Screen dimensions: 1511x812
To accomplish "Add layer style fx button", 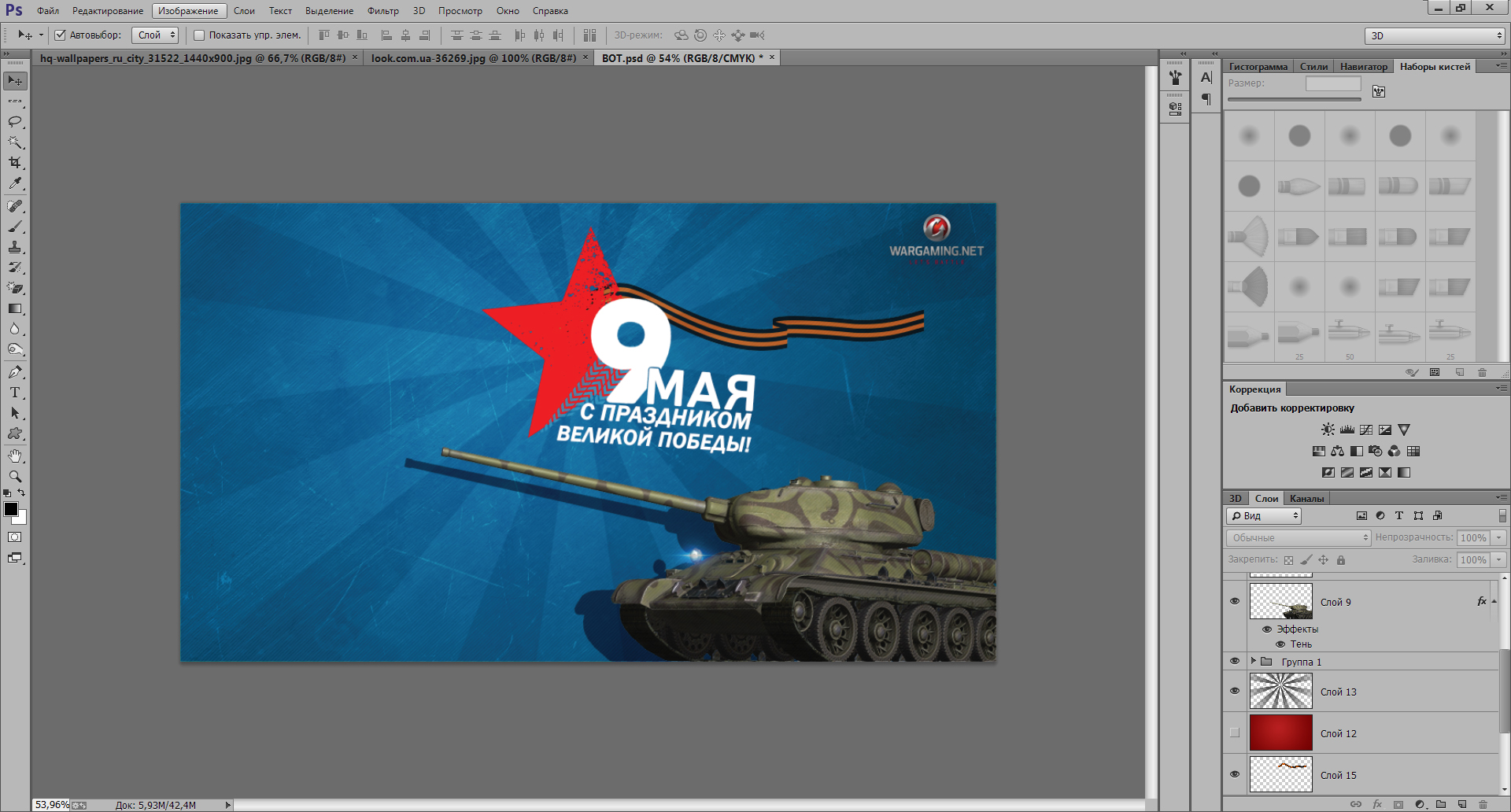I will 1377,804.
